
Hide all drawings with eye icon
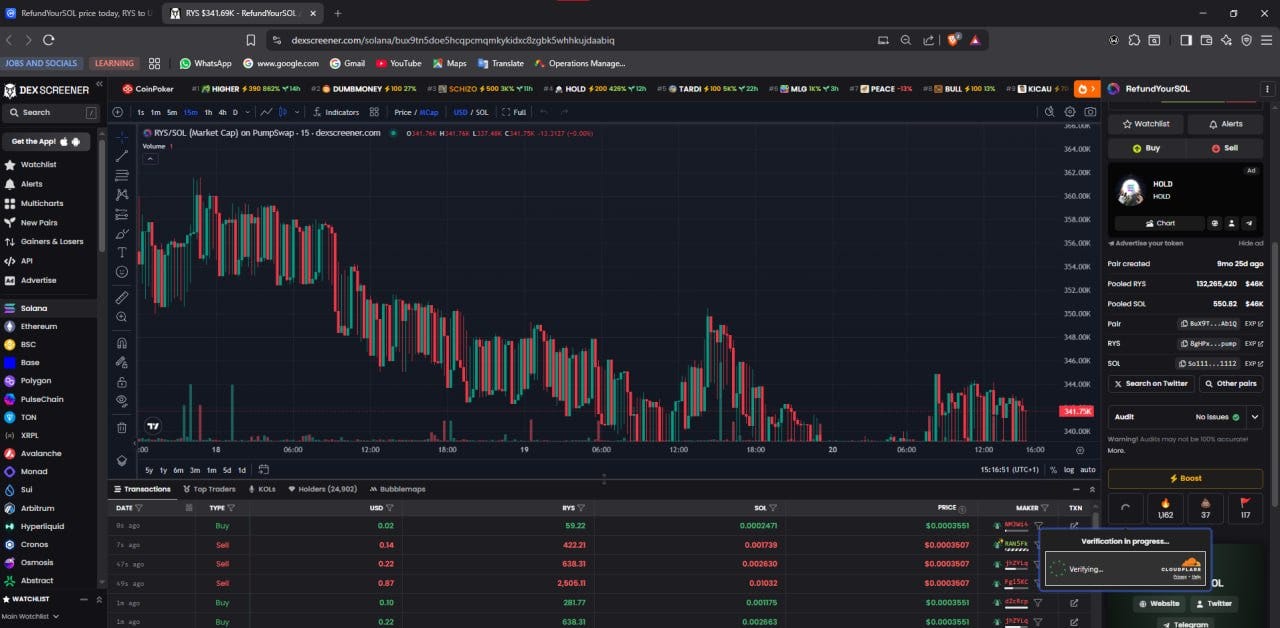[122, 401]
